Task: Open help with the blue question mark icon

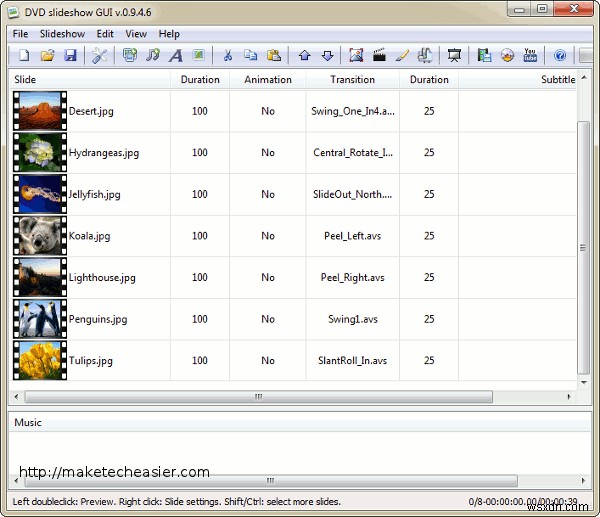Action: tap(560, 55)
